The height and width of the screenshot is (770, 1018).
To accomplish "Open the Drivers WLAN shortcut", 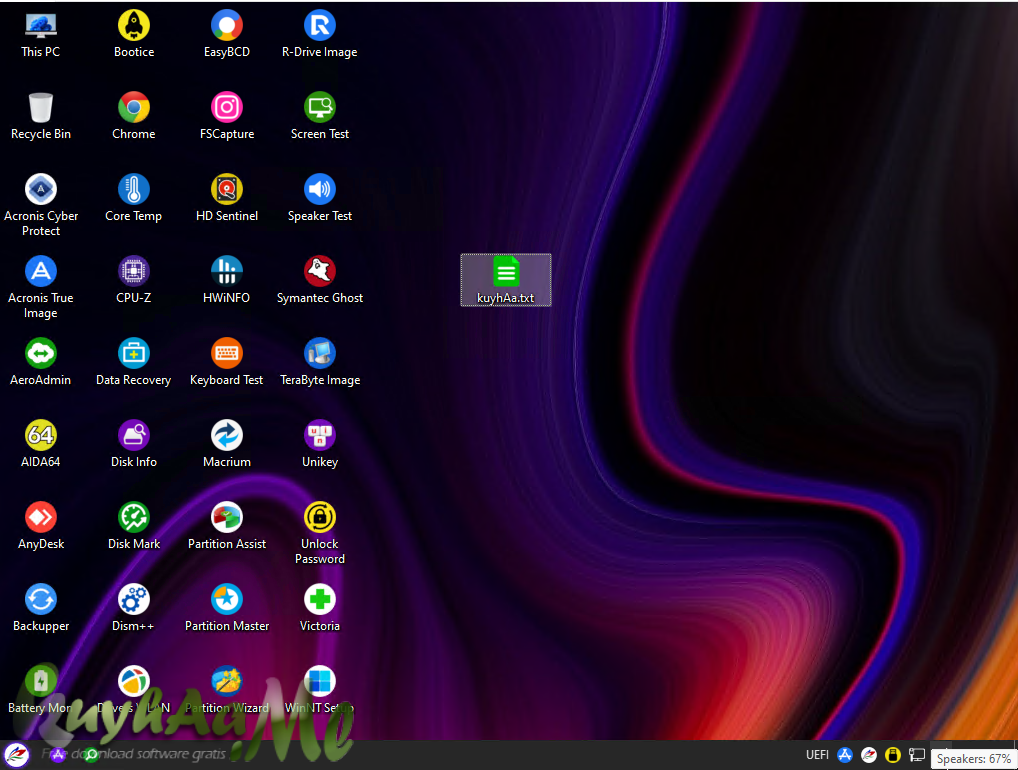I will tap(134, 691).
